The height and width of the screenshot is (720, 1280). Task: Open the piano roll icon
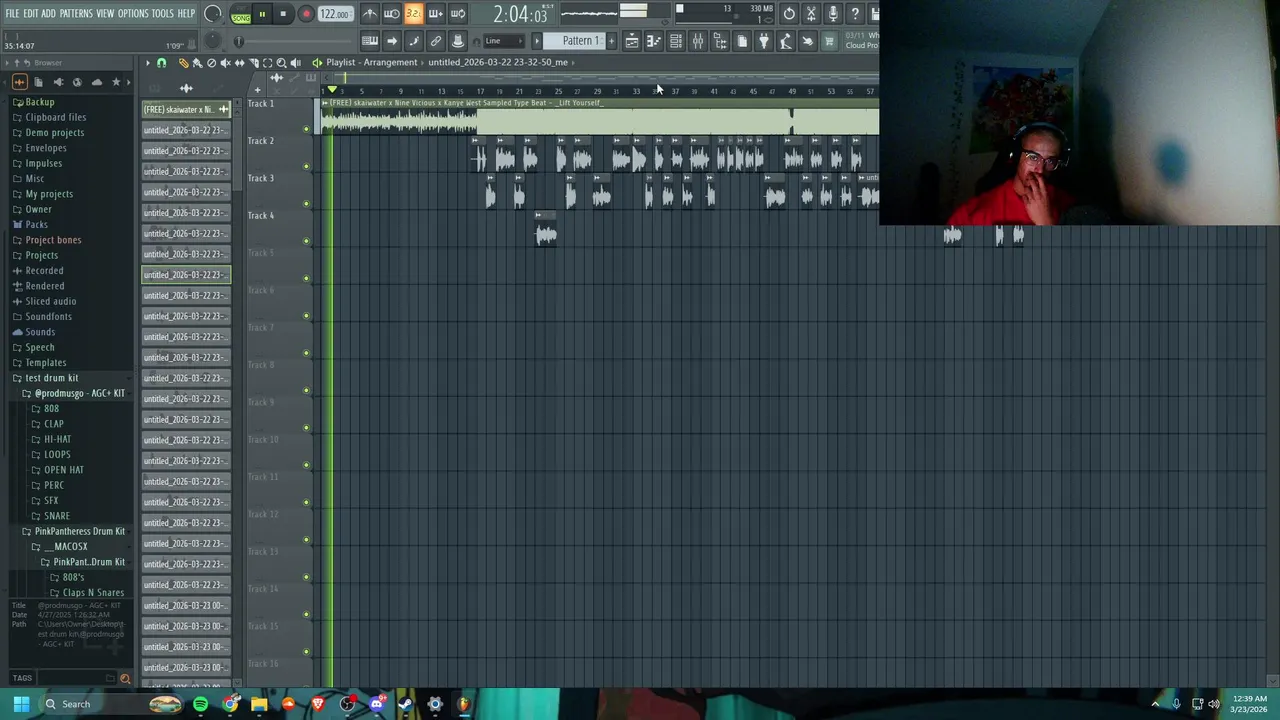[x=654, y=41]
